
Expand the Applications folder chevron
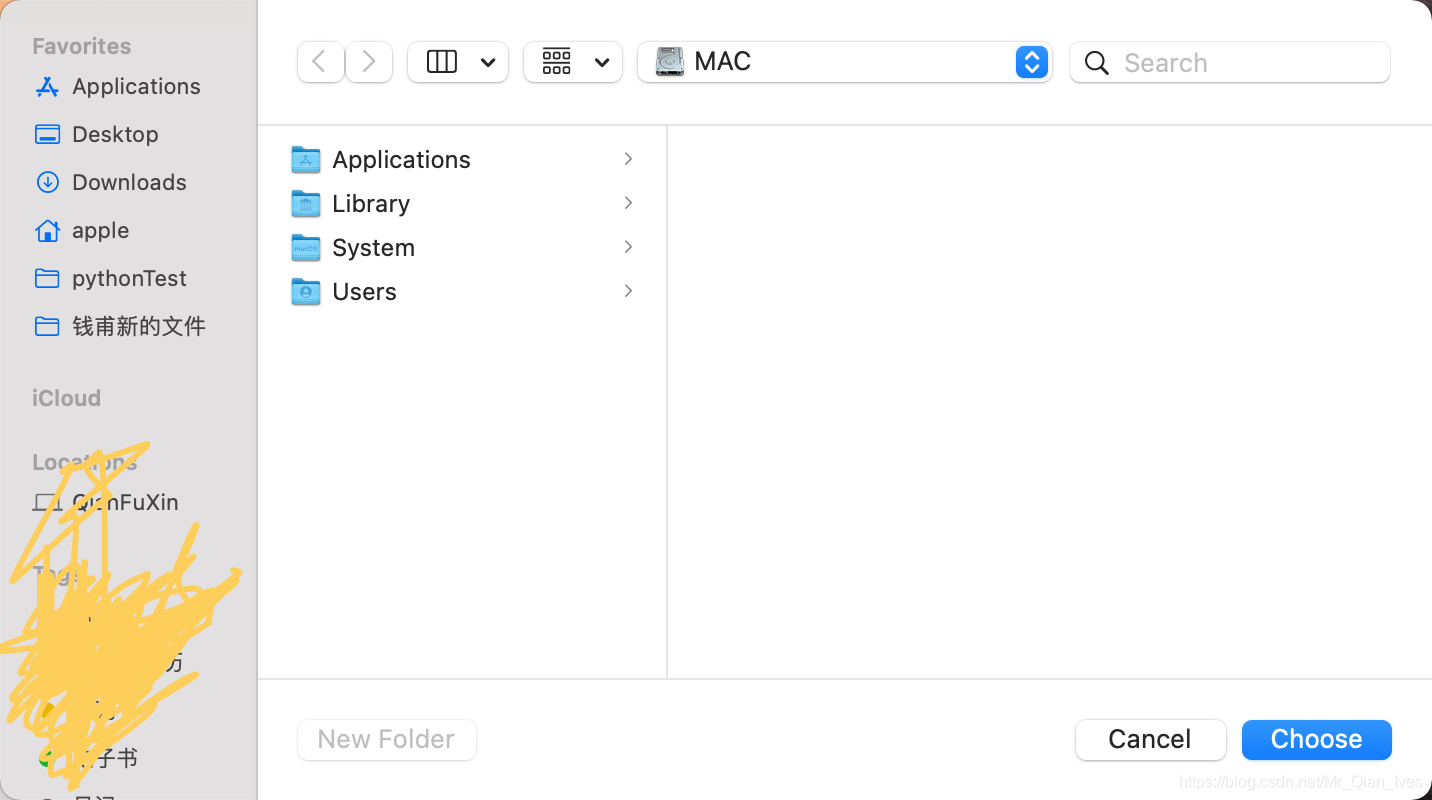(x=628, y=159)
